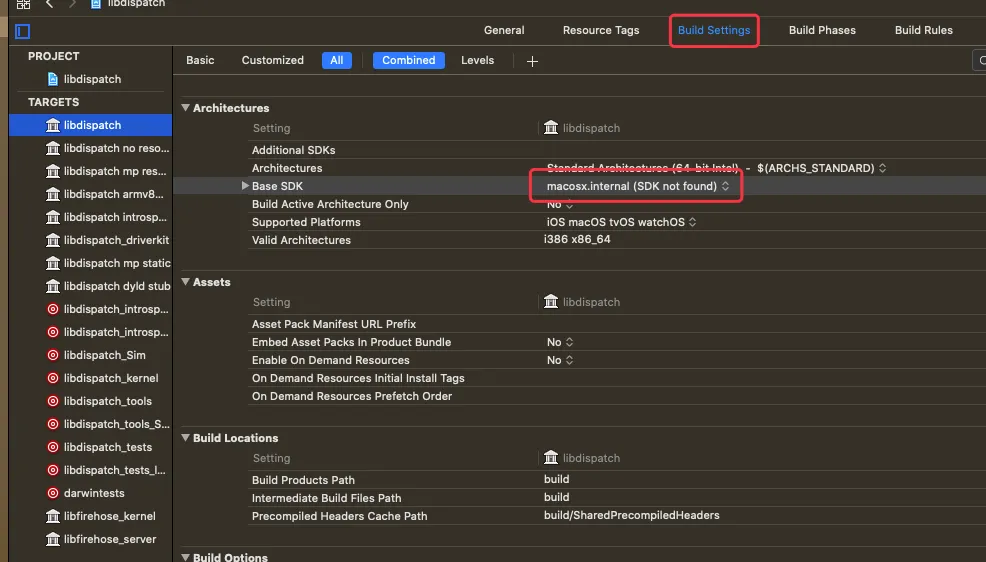Viewport: 986px width, 562px height.
Task: Collapse the Assets section
Action: click(x=186, y=282)
